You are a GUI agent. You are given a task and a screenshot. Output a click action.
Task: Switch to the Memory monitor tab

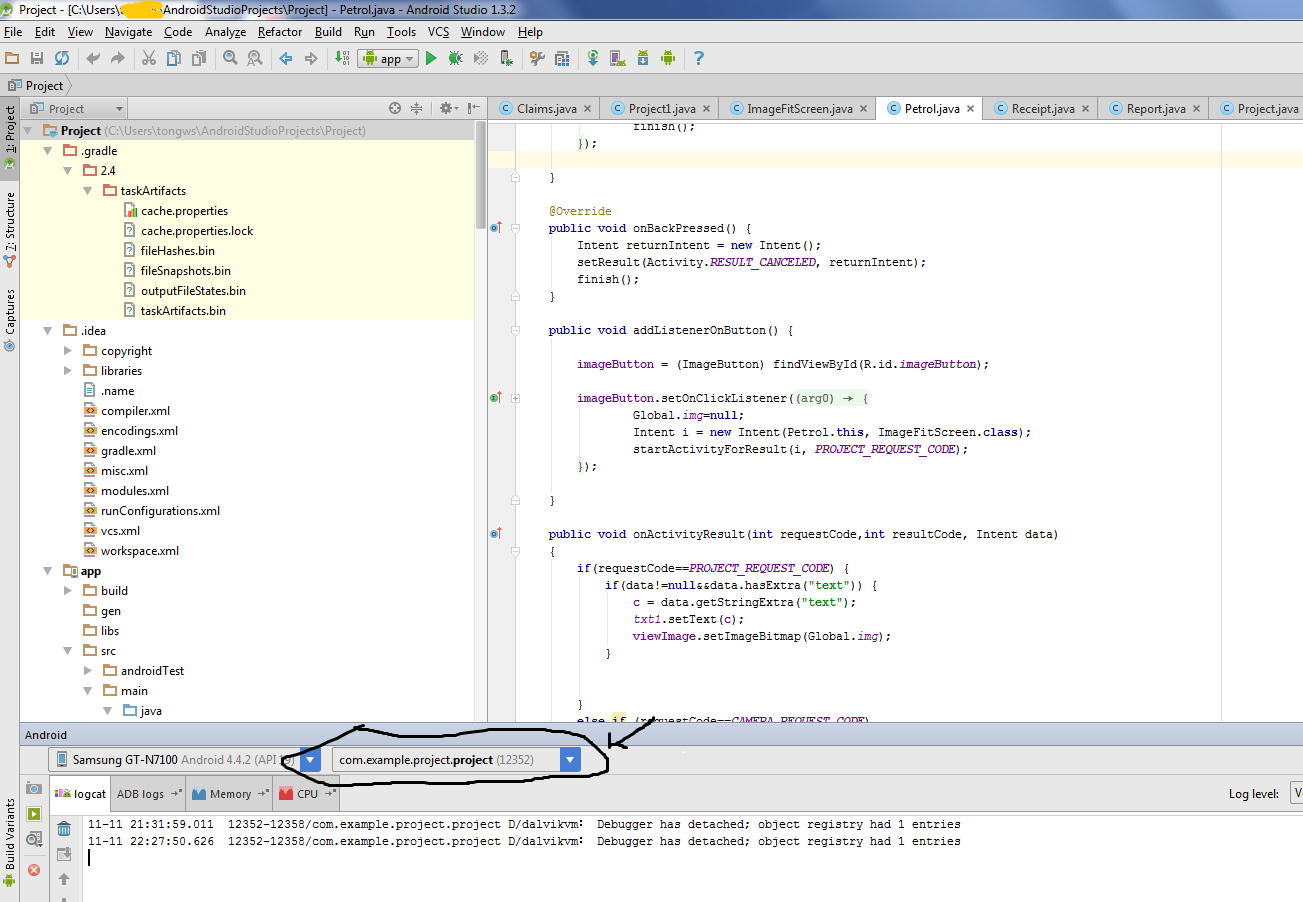230,794
